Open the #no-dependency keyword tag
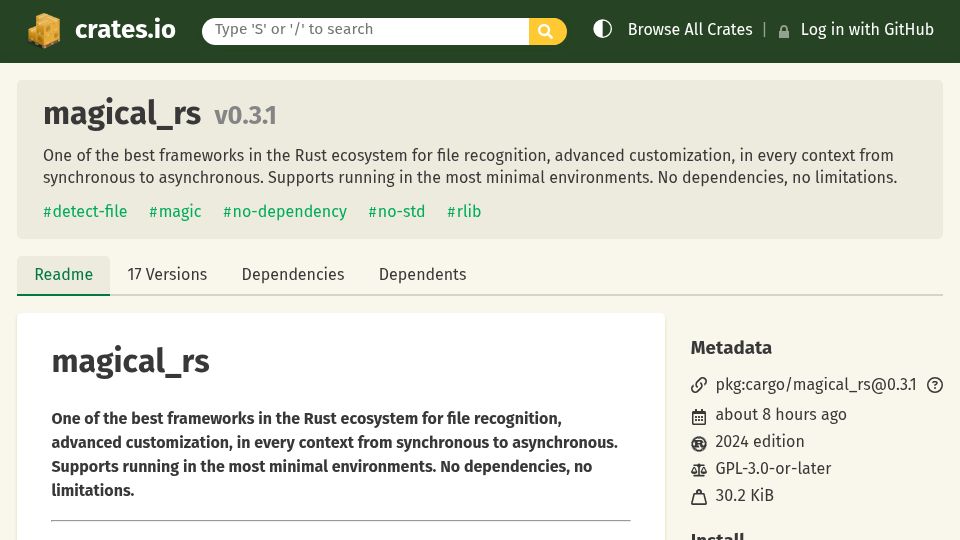The height and width of the screenshot is (540, 960). (x=285, y=211)
